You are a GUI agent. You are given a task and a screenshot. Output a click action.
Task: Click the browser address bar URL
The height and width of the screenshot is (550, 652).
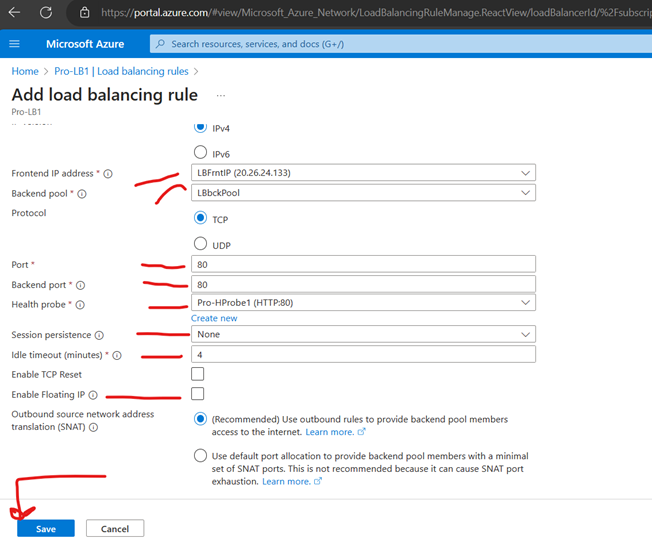point(374,12)
